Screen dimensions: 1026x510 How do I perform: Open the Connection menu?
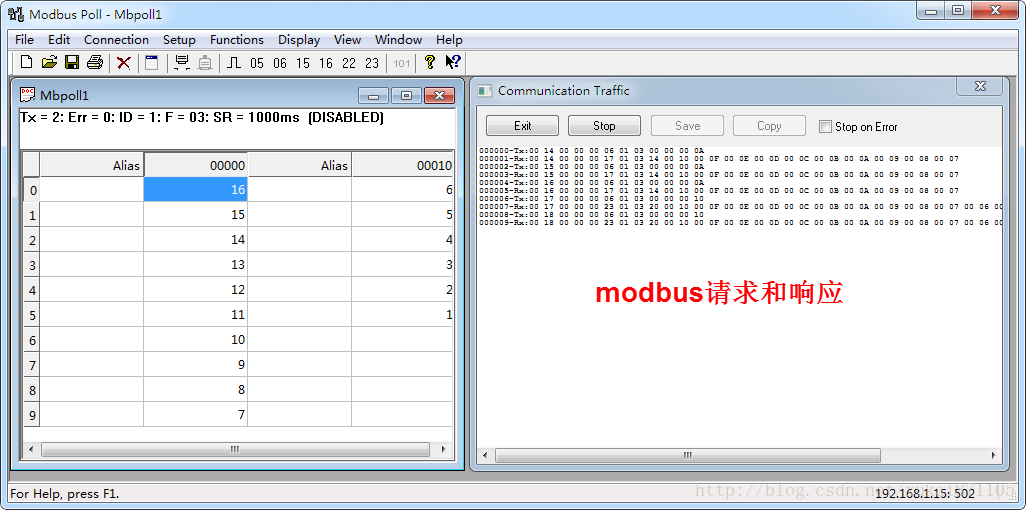tap(116, 39)
